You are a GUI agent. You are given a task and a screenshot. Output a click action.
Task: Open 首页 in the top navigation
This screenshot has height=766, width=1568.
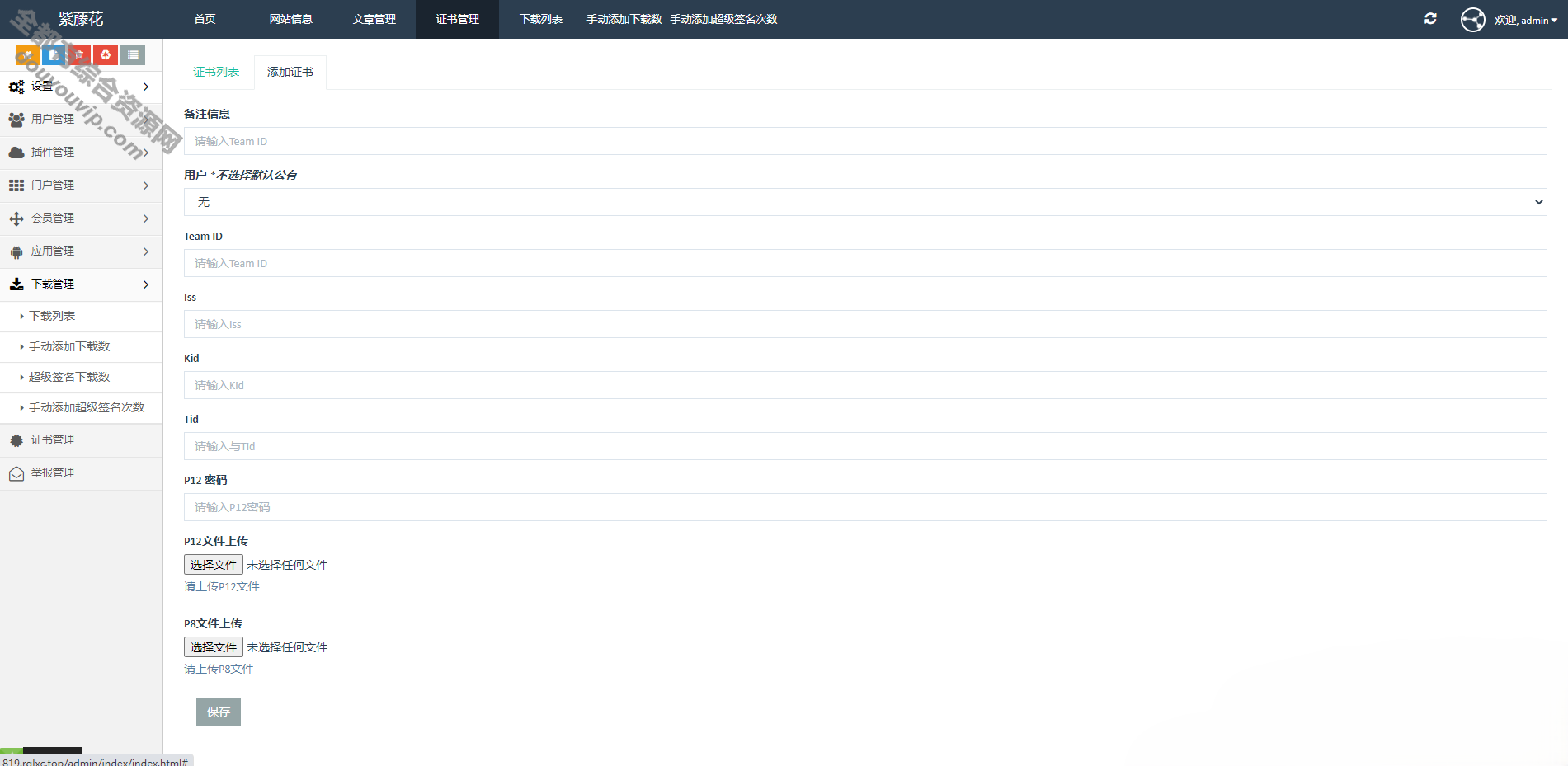(x=205, y=19)
